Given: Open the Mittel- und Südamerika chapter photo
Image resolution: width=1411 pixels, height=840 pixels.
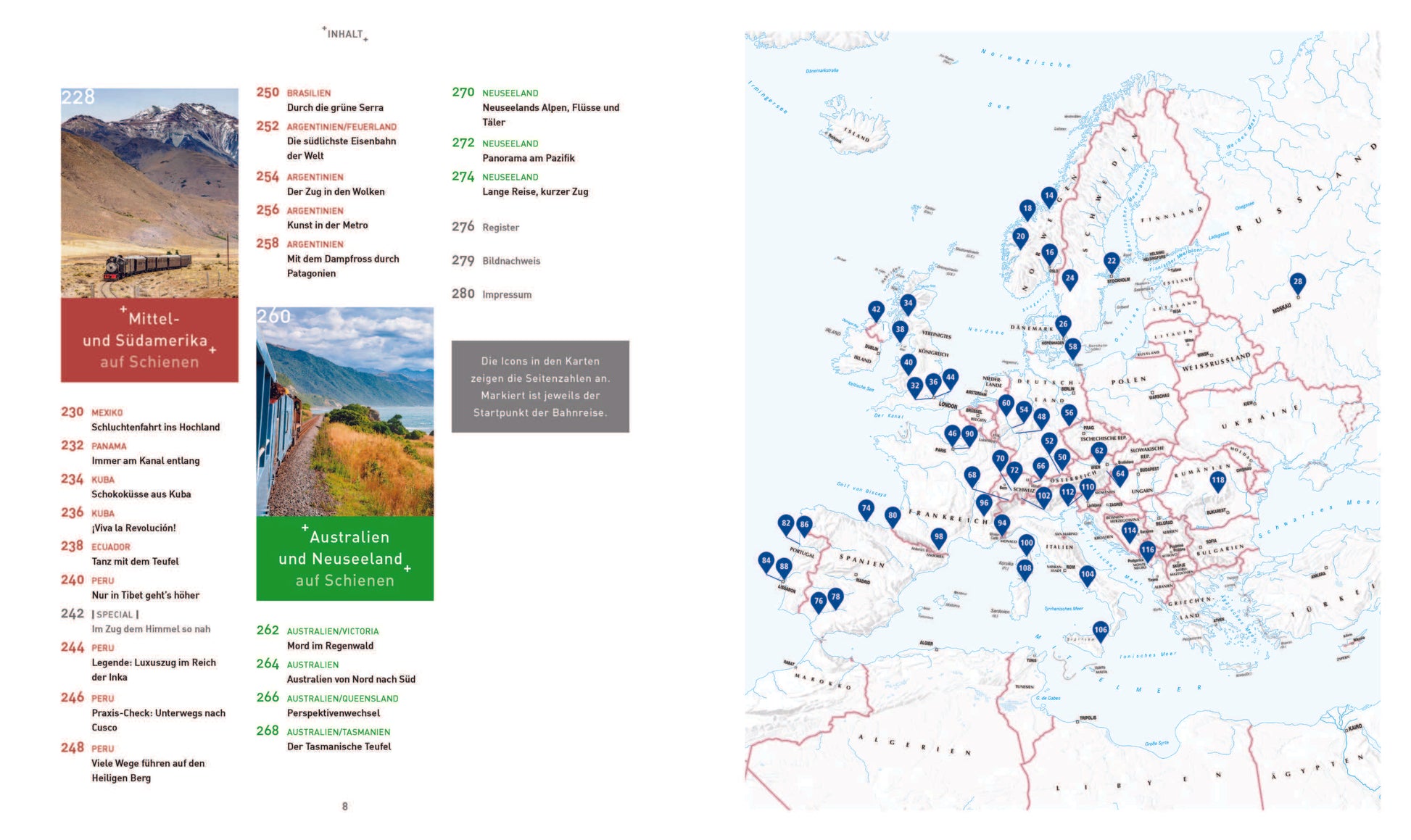Looking at the screenshot, I should pyautogui.click(x=149, y=193).
